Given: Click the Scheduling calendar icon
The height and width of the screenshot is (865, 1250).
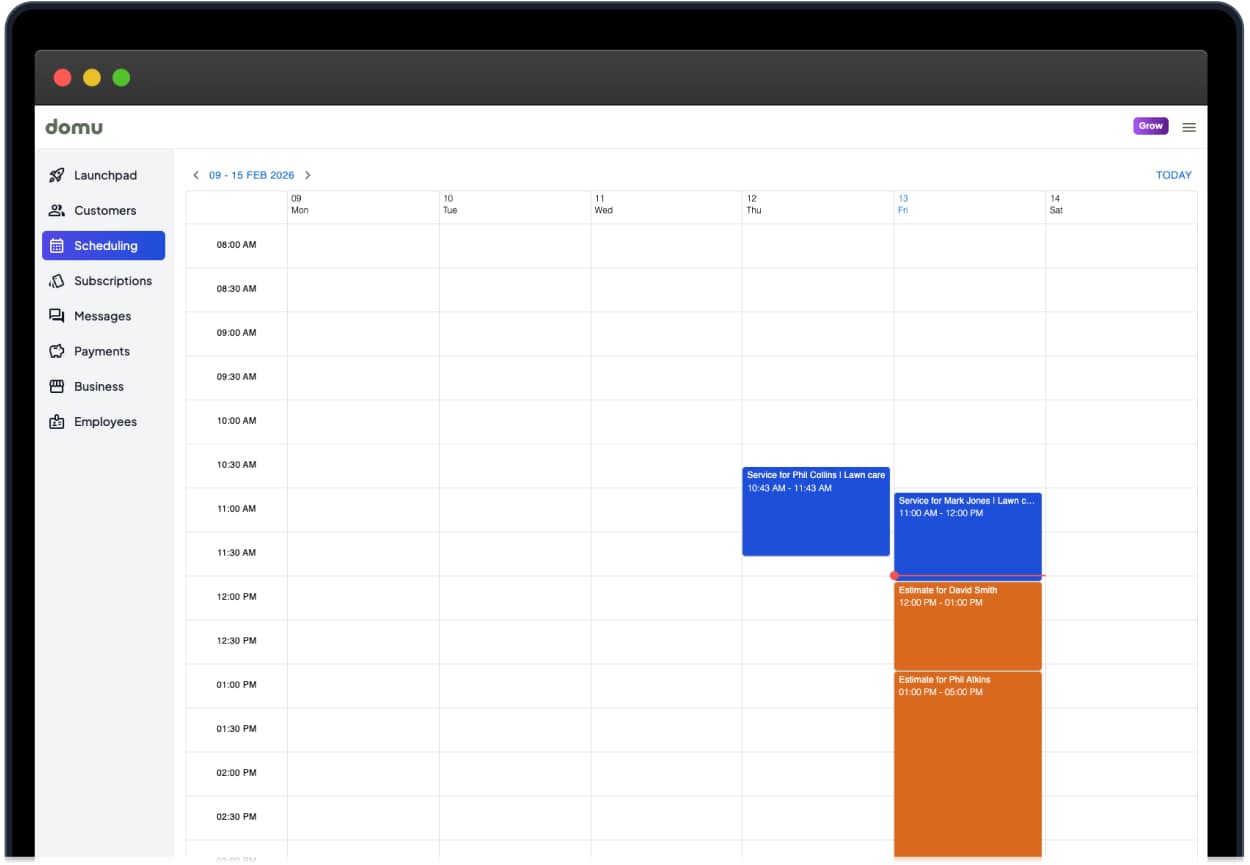Looking at the screenshot, I should click(57, 246).
